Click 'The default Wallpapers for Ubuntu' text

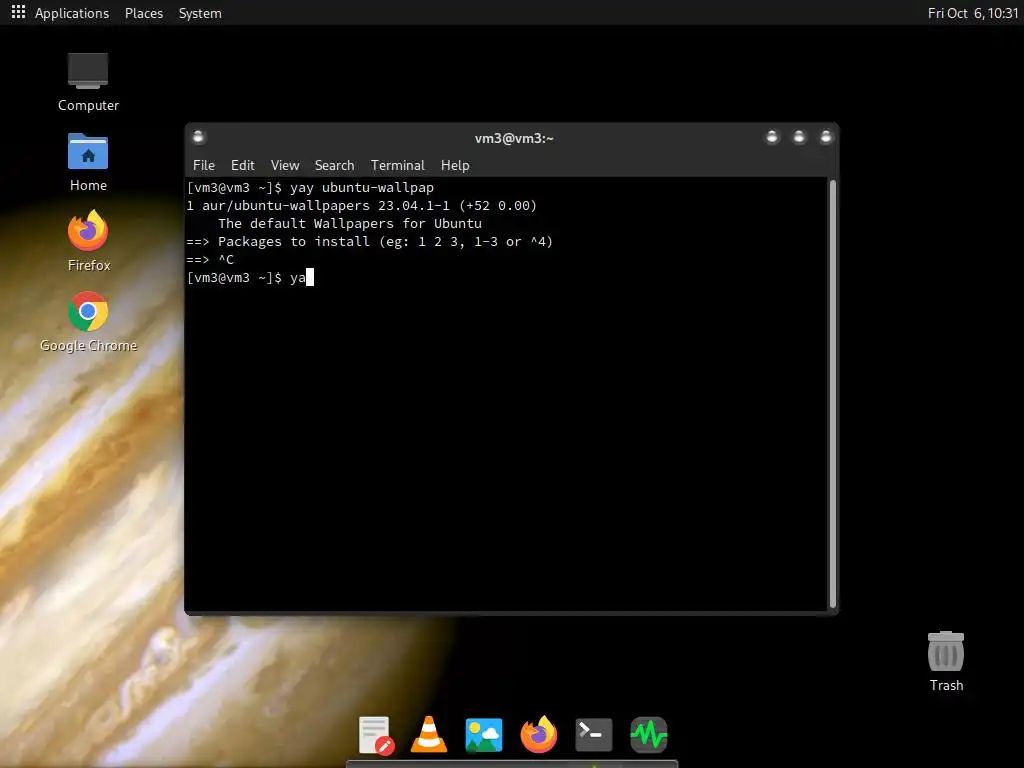[x=349, y=223]
